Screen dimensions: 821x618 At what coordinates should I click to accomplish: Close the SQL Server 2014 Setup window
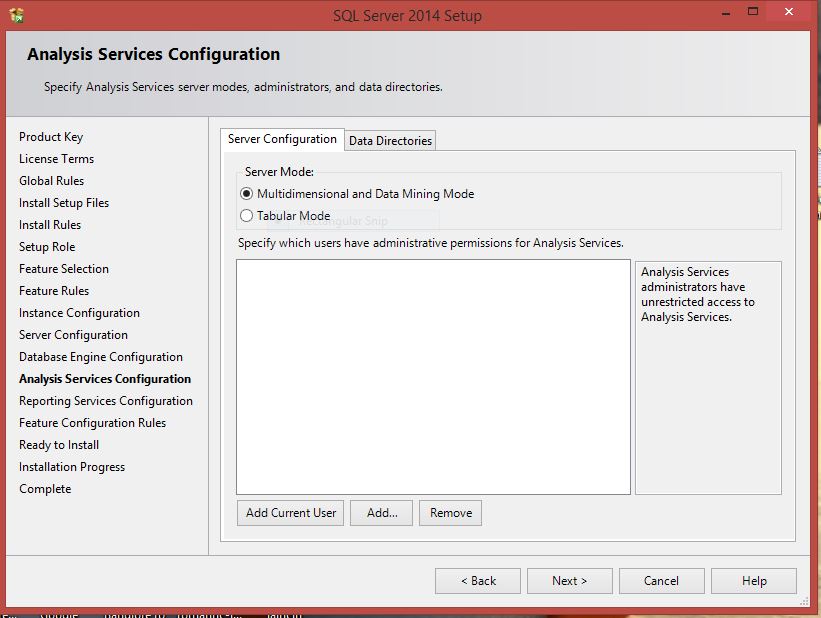coord(790,12)
